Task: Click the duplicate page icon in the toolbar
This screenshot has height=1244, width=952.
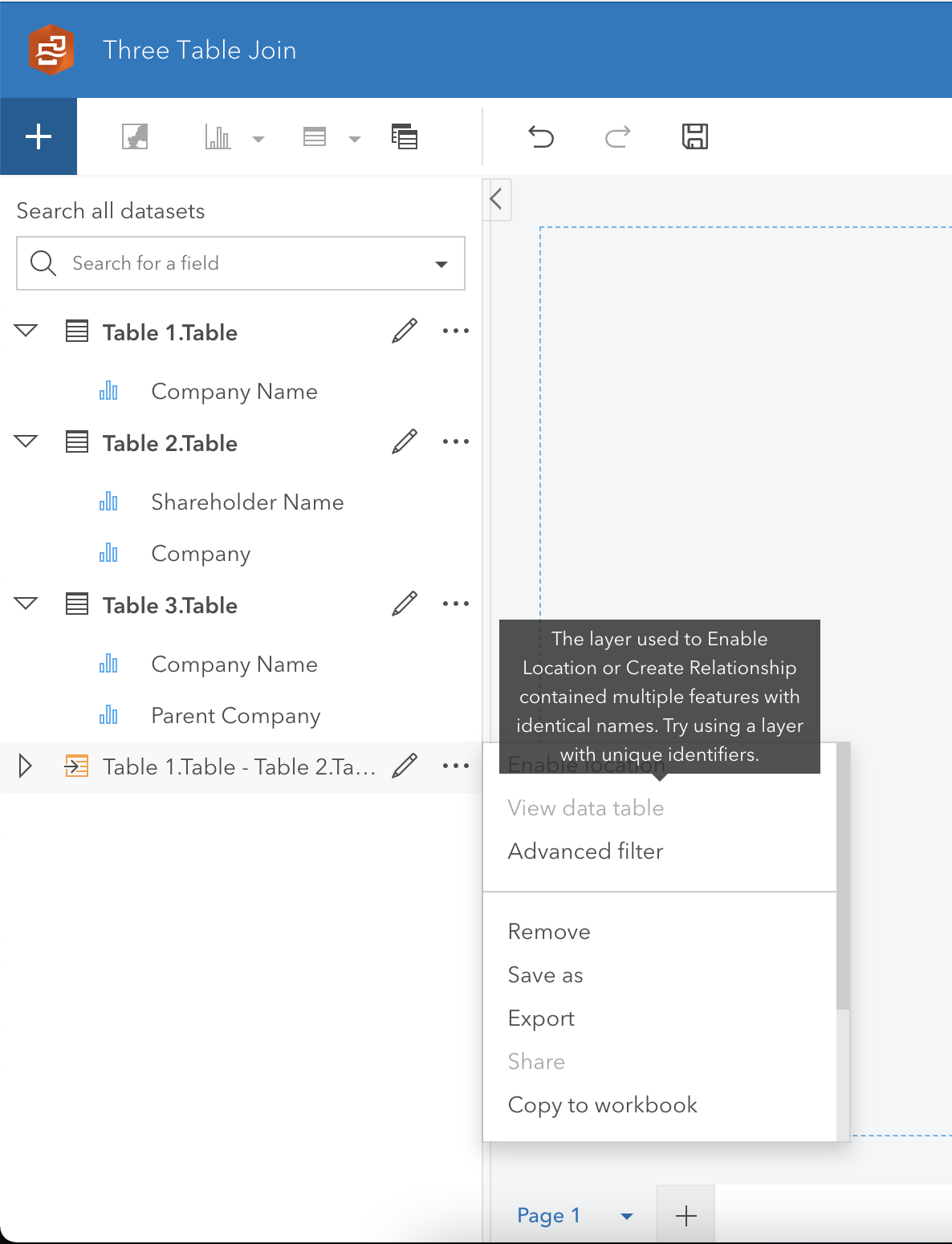Action: [x=405, y=136]
